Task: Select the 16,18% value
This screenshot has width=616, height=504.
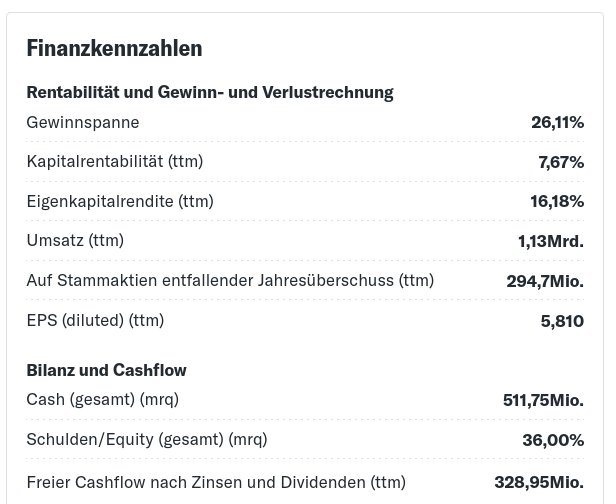Action: [557, 201]
